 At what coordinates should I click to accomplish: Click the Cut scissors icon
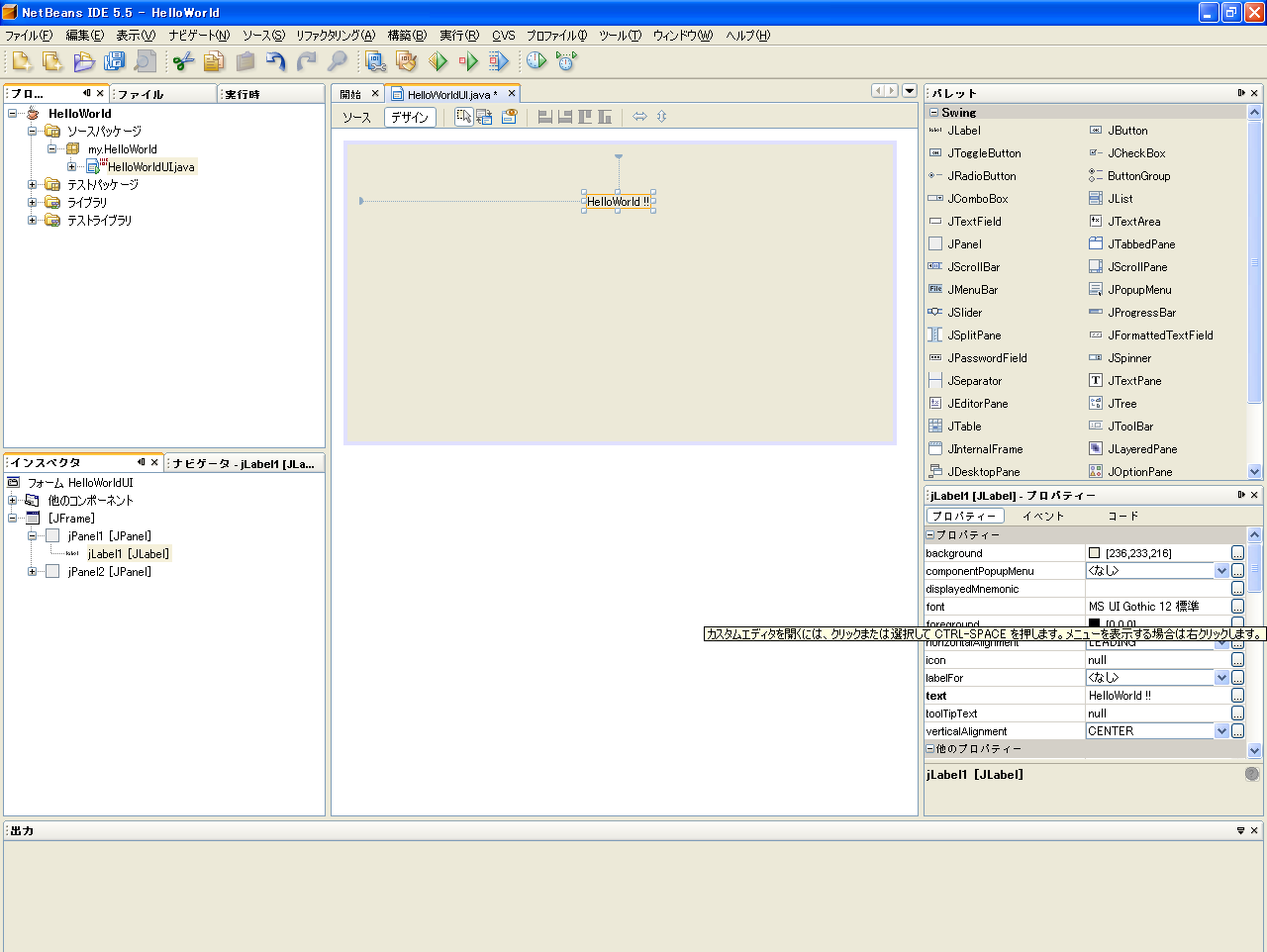[x=183, y=61]
